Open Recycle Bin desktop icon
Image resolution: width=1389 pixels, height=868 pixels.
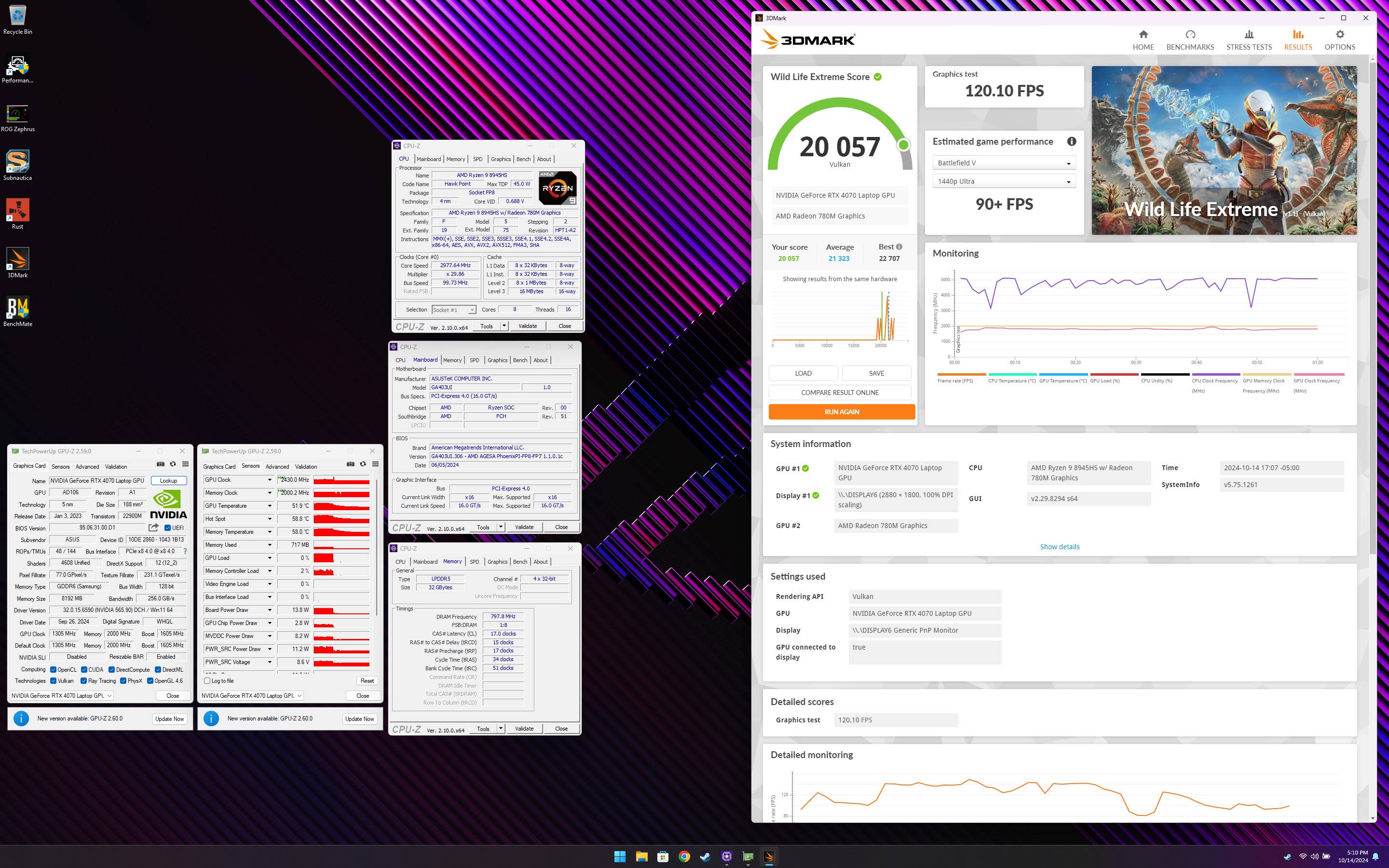pos(18,20)
